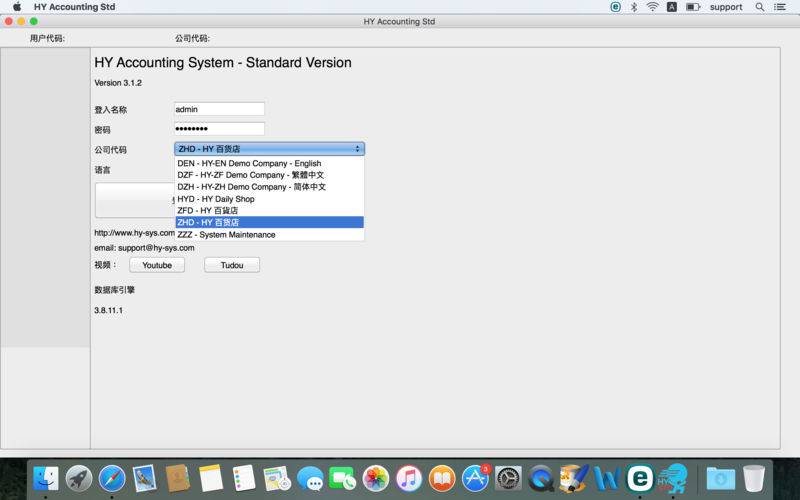Open HY Accounting Std application menu

[74, 7]
